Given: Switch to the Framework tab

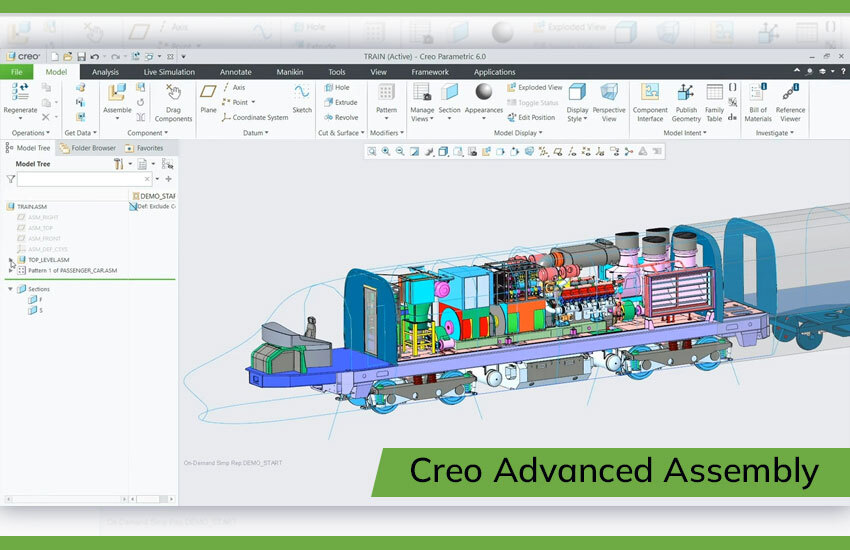Looking at the screenshot, I should pyautogui.click(x=430, y=72).
